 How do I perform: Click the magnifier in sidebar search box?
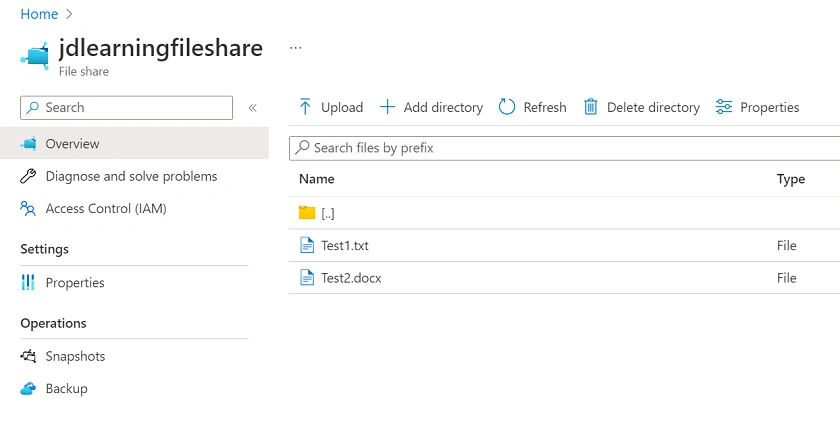[x=33, y=107]
